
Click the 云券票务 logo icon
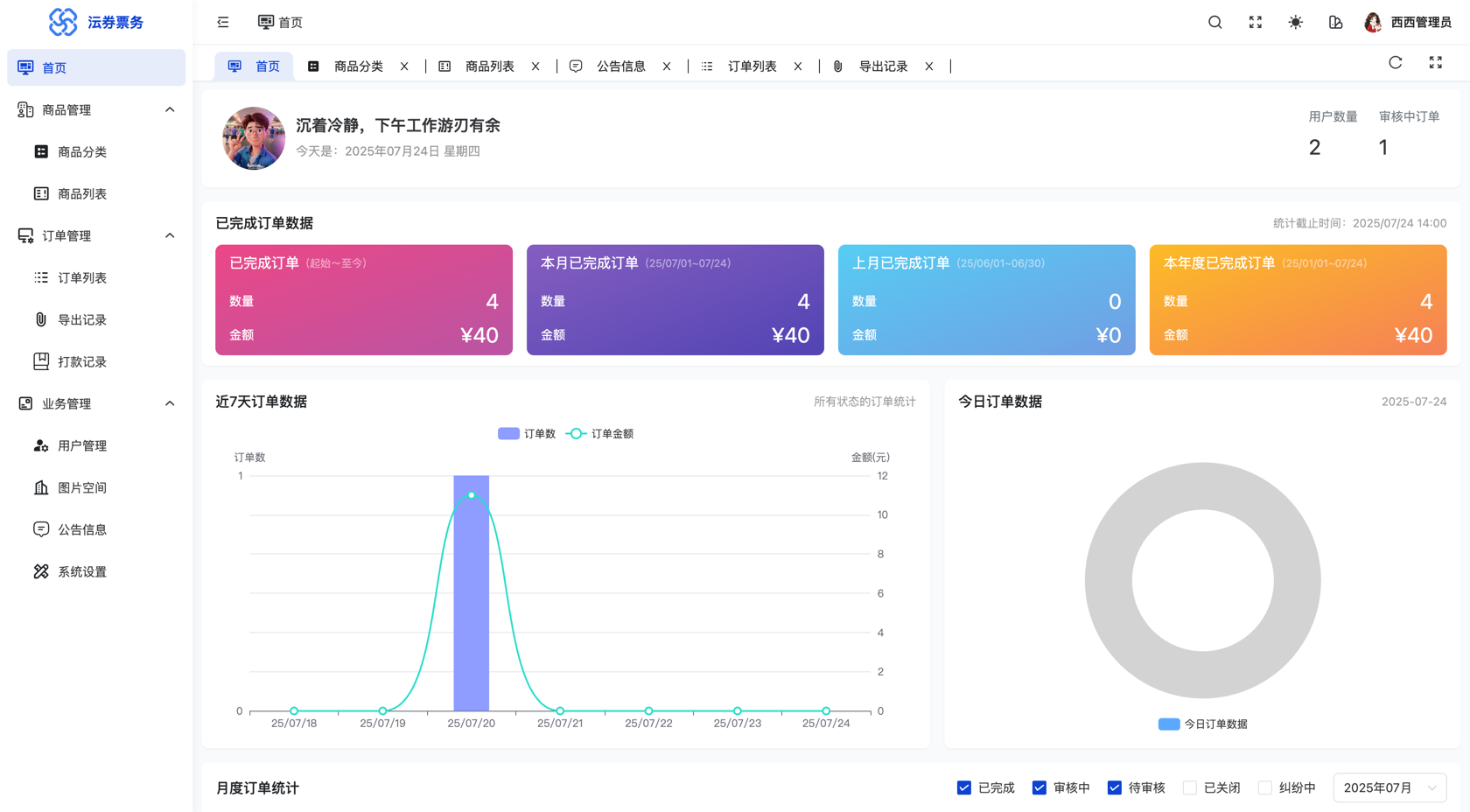[x=63, y=22]
